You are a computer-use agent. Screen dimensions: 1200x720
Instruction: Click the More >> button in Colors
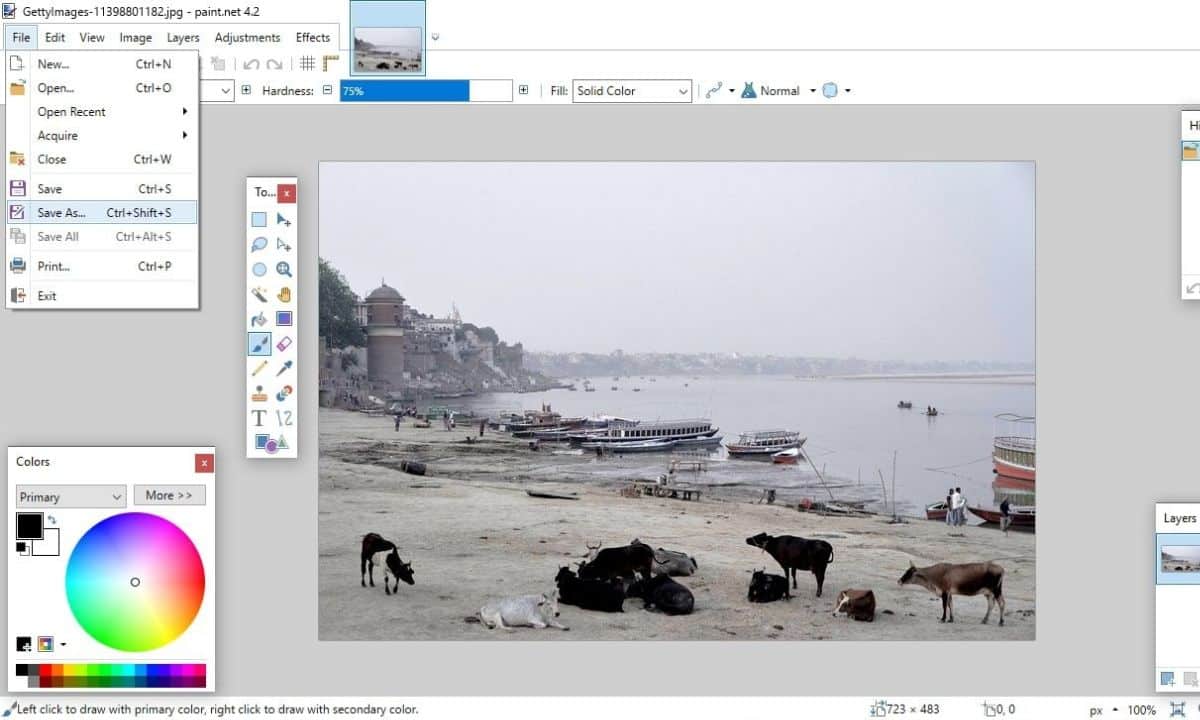click(170, 495)
